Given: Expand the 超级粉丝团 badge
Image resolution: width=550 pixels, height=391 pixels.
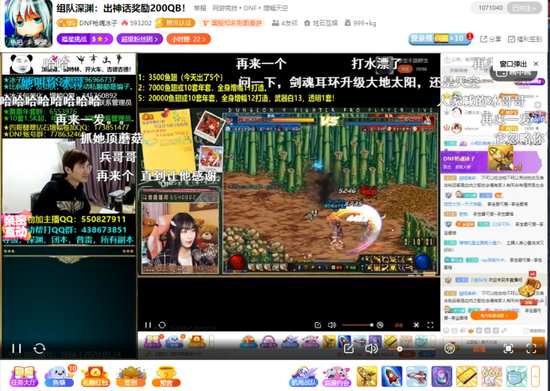Looking at the screenshot, I should (140, 39).
